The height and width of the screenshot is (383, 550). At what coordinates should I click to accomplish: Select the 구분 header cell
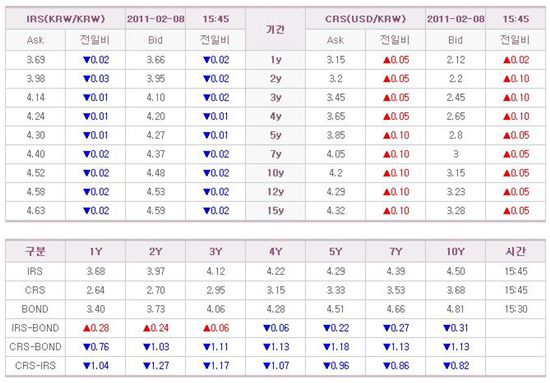coord(35,251)
